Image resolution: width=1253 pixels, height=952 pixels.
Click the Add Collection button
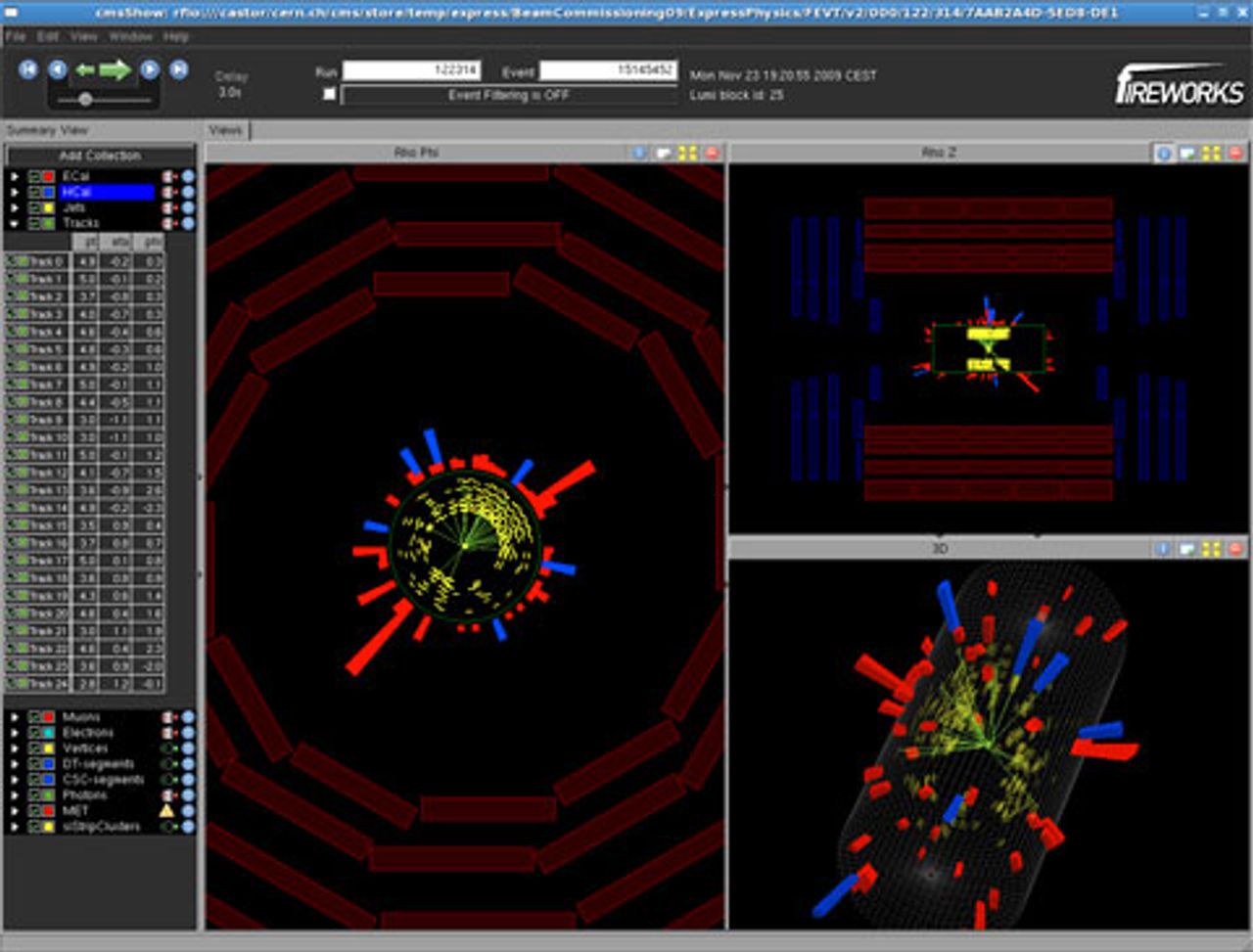(100, 156)
